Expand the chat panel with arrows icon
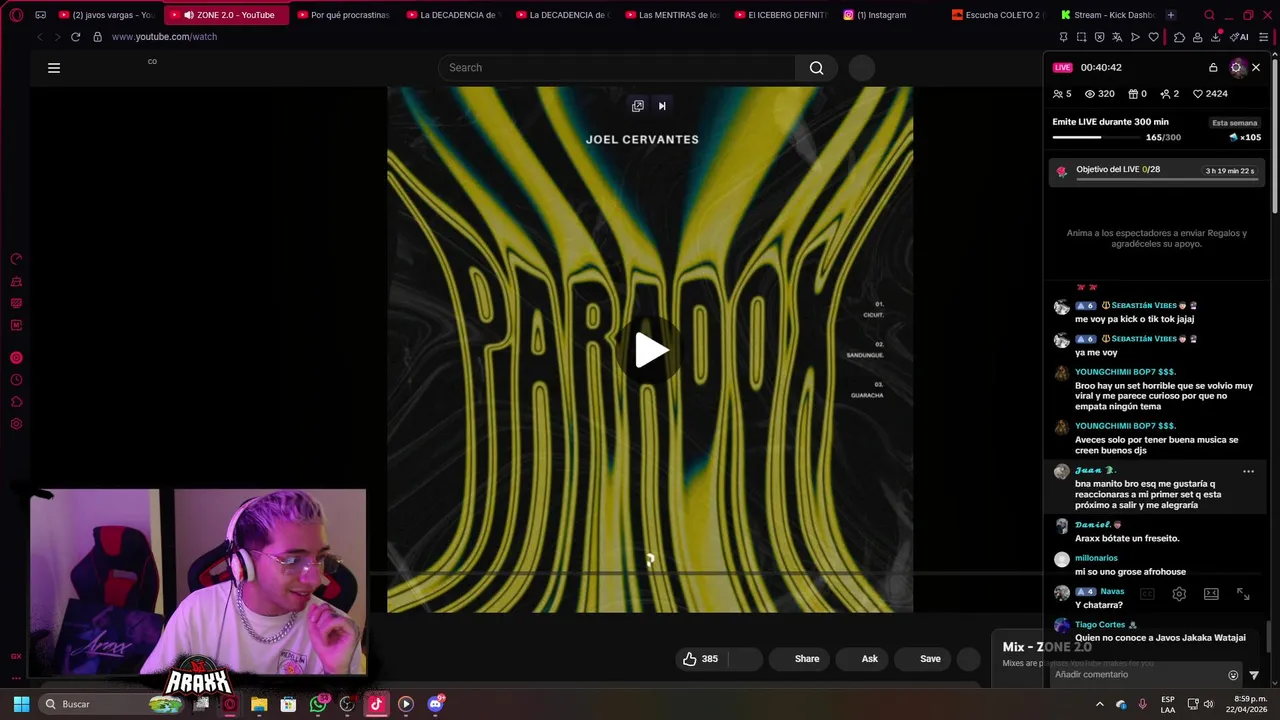1280x720 pixels. [x=1243, y=594]
